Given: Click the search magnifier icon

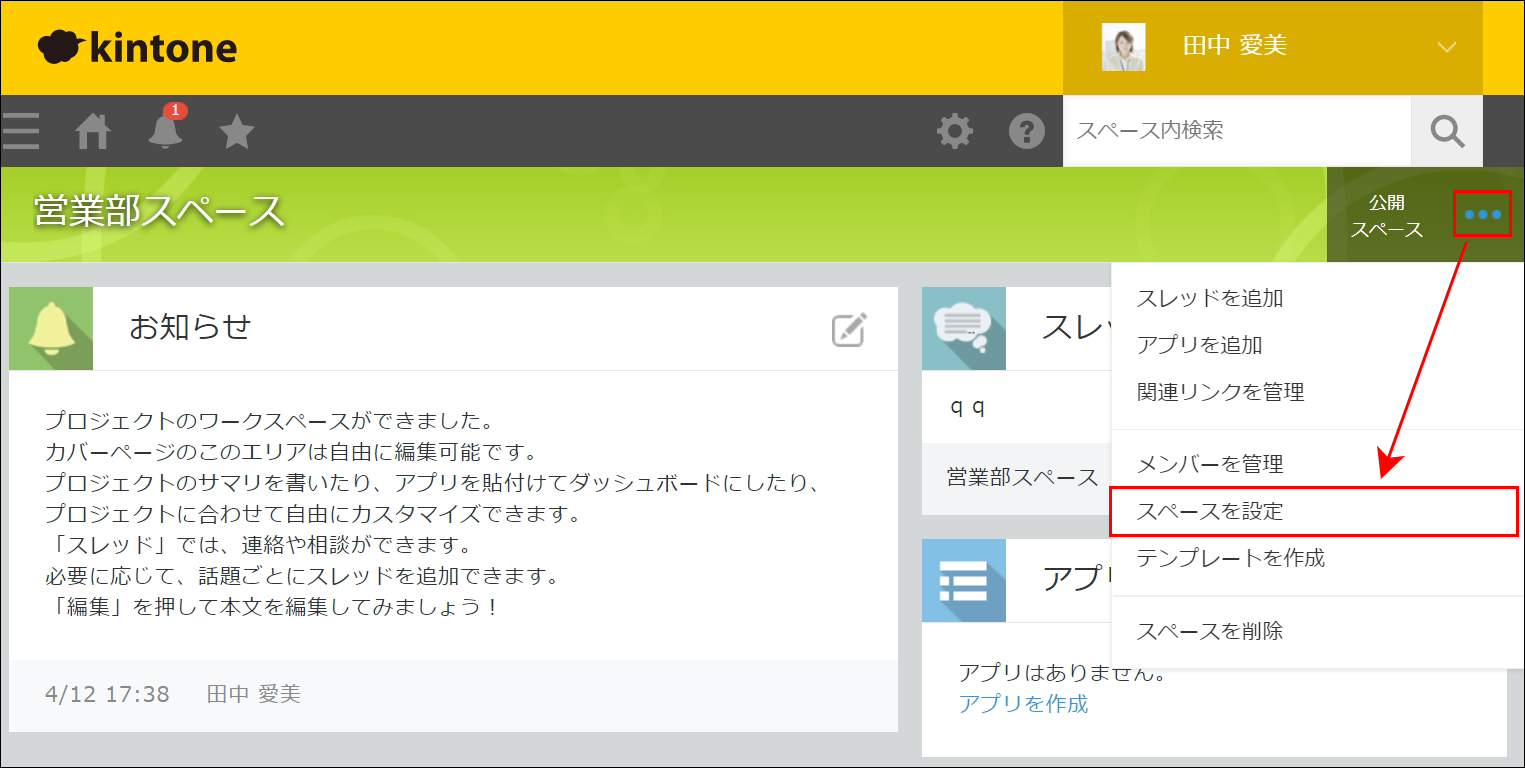Looking at the screenshot, I should point(1446,130).
